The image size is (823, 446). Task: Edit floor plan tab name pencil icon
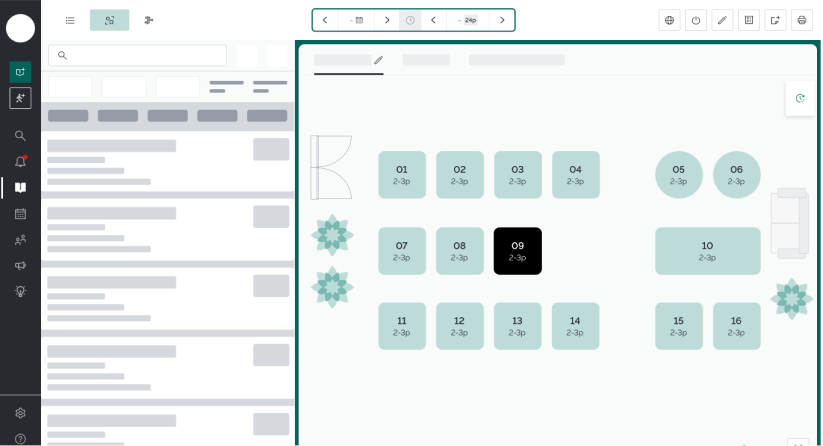(x=378, y=60)
